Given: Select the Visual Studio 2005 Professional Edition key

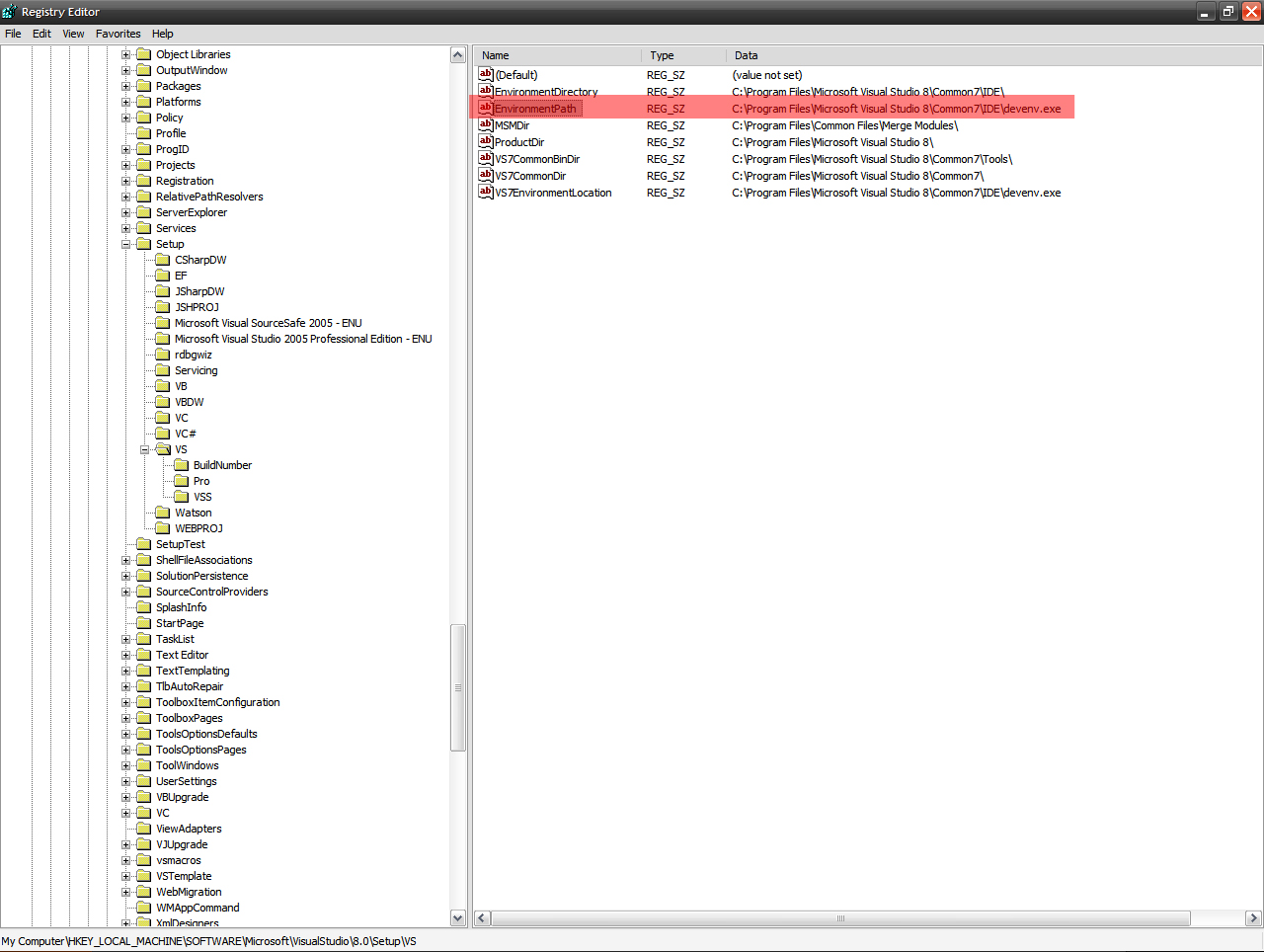Looking at the screenshot, I should click(x=303, y=339).
